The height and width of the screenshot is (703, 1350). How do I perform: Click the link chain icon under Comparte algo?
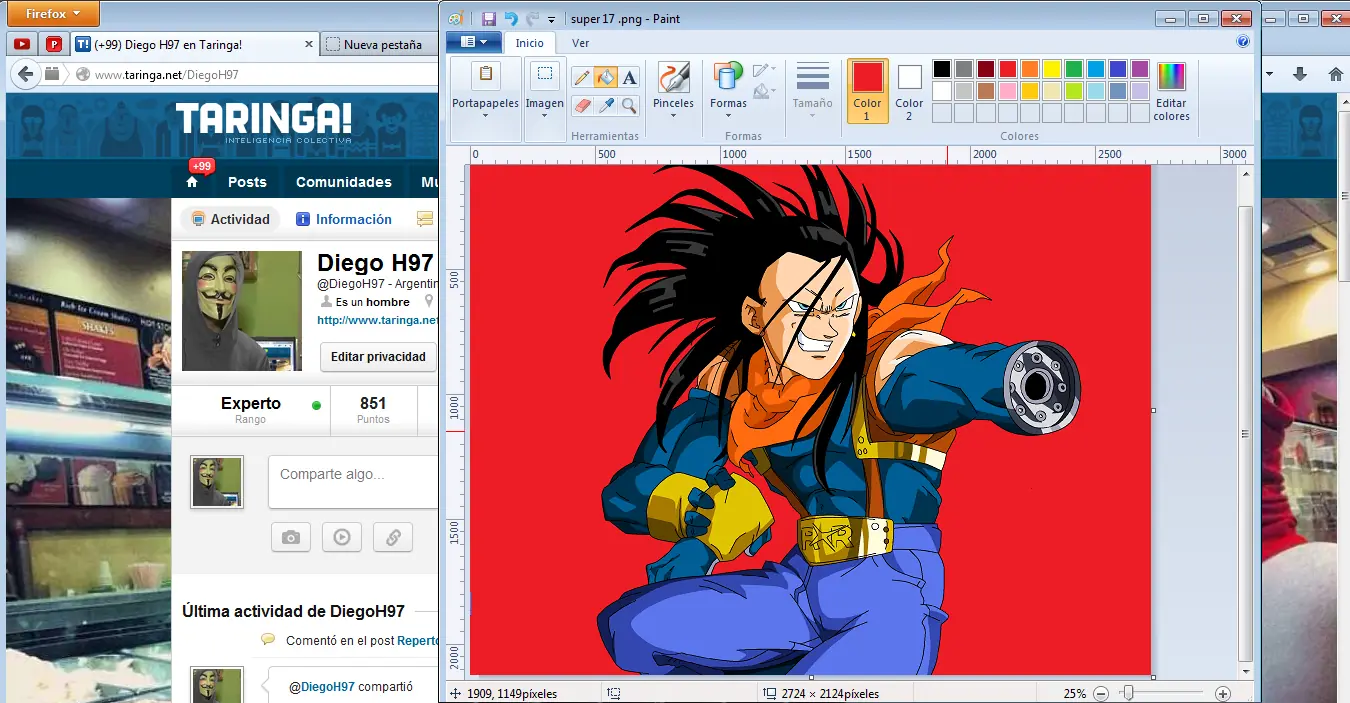pyautogui.click(x=393, y=537)
